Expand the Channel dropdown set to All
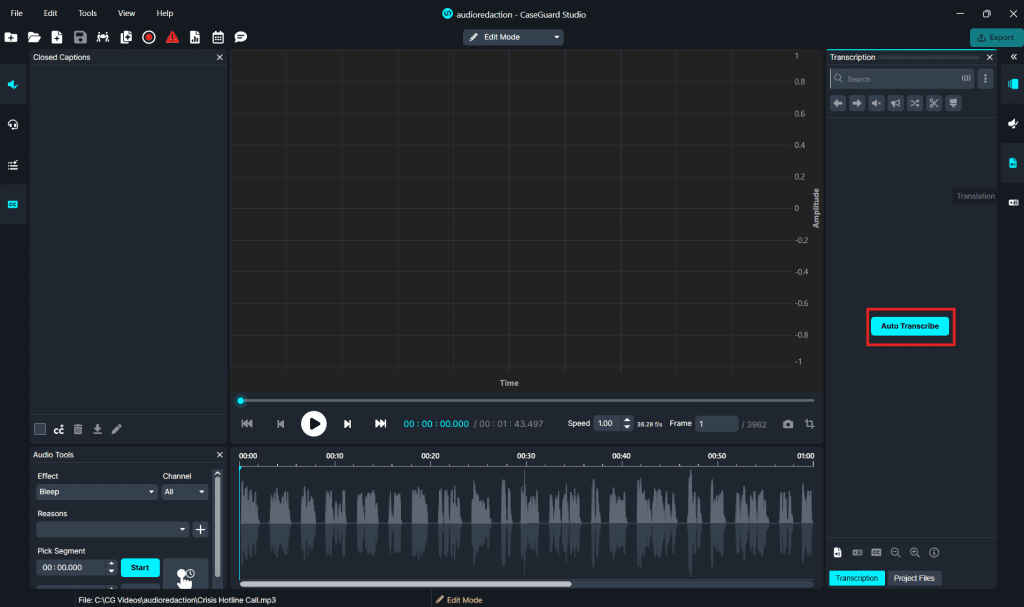The height and width of the screenshot is (607, 1024). (185, 492)
